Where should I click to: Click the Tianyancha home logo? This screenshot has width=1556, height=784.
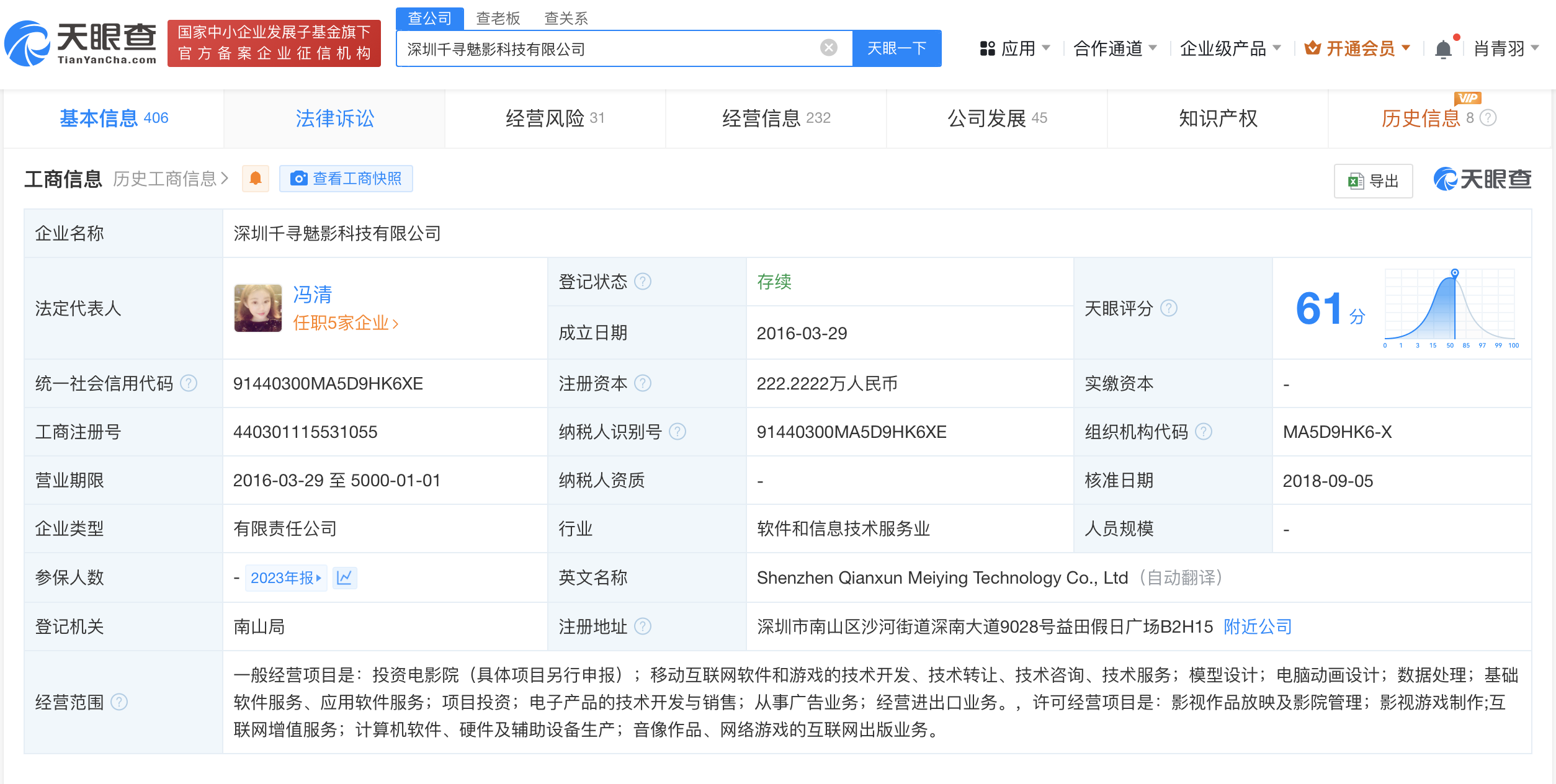click(x=81, y=43)
